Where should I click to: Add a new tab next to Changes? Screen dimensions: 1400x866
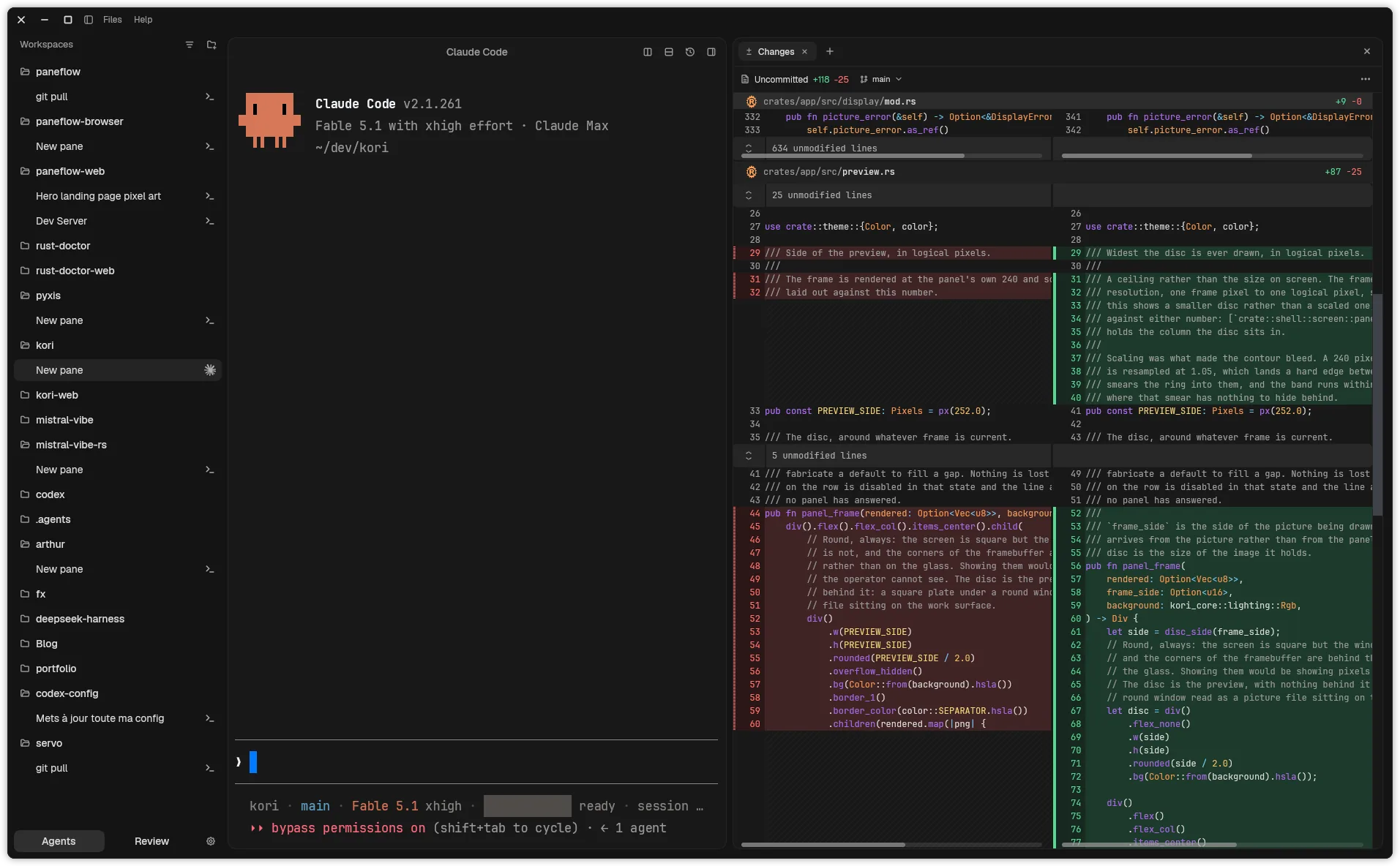click(830, 51)
